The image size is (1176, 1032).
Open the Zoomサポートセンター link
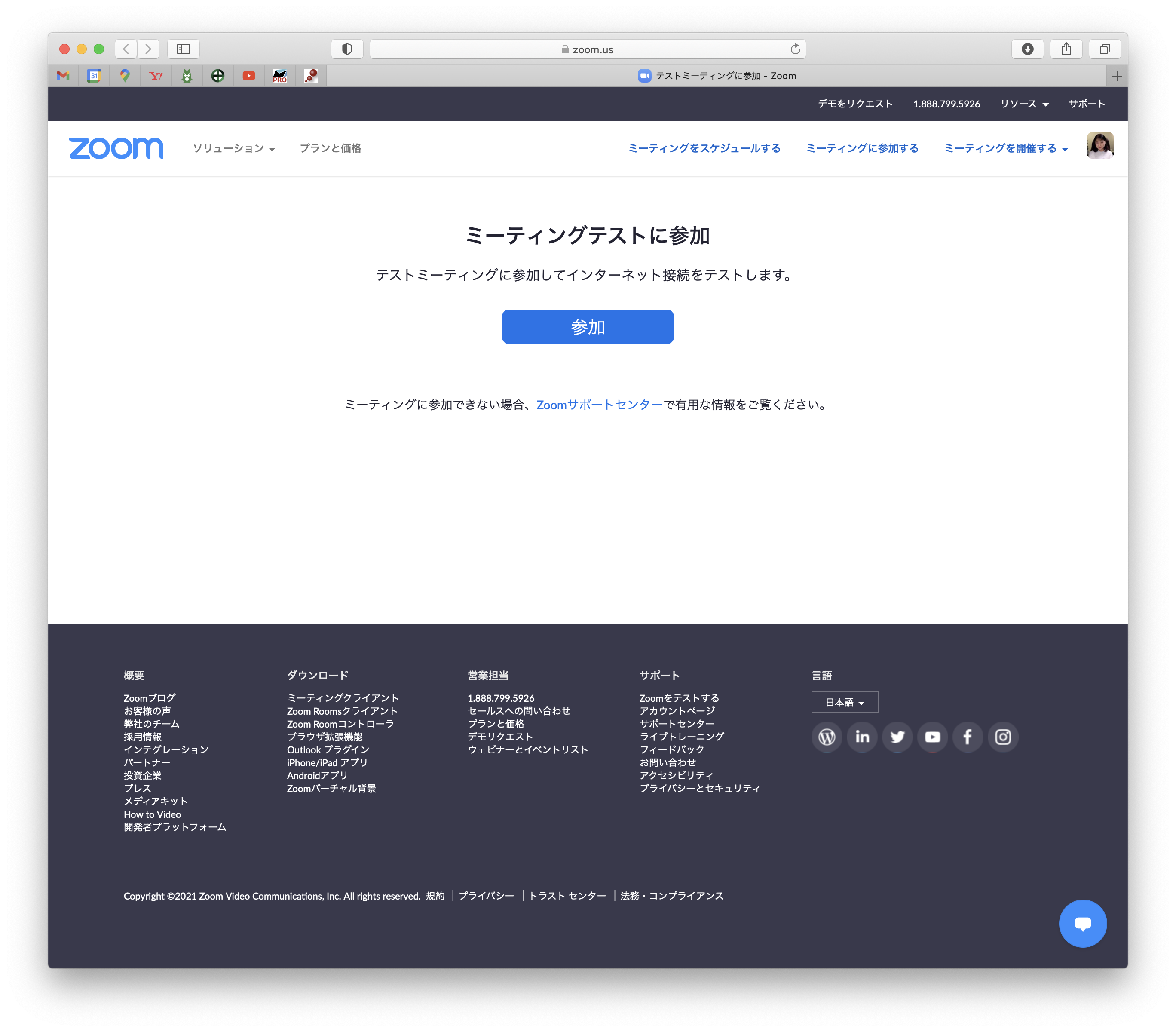tap(599, 405)
